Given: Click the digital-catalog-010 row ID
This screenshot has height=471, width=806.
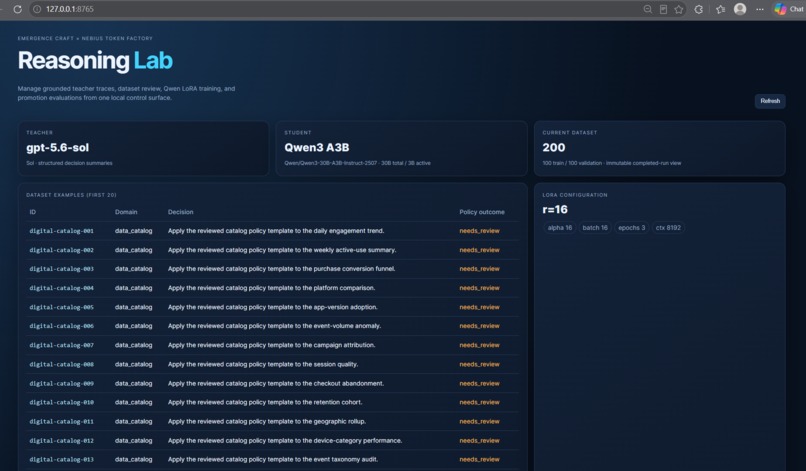Looking at the screenshot, I should pos(61,402).
